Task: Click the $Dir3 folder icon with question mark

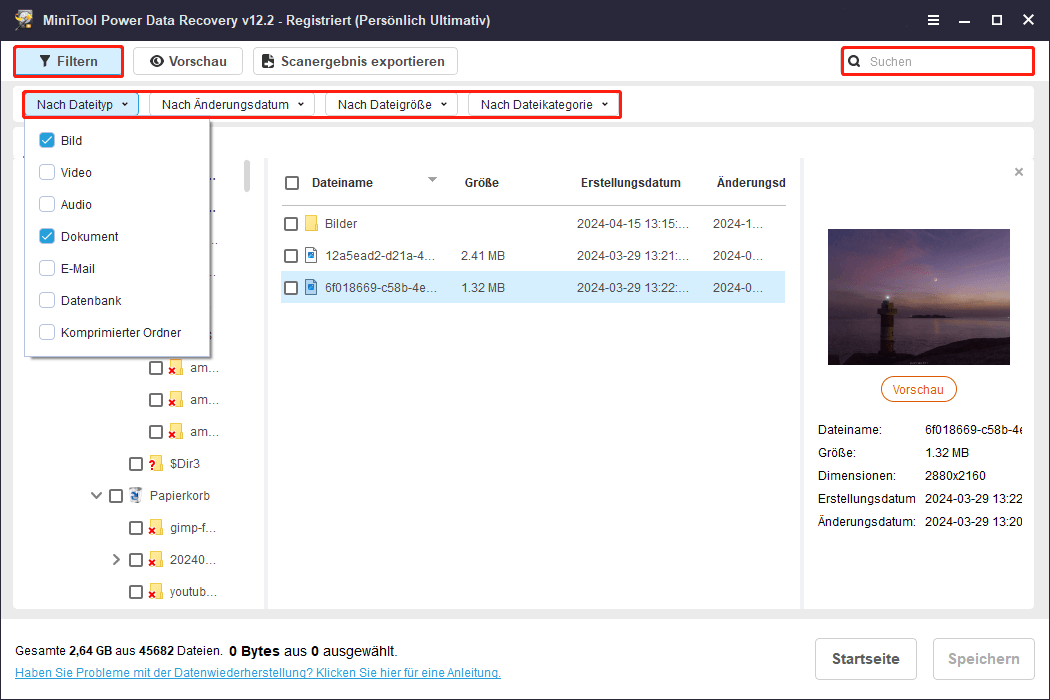Action: pyautogui.click(x=155, y=464)
